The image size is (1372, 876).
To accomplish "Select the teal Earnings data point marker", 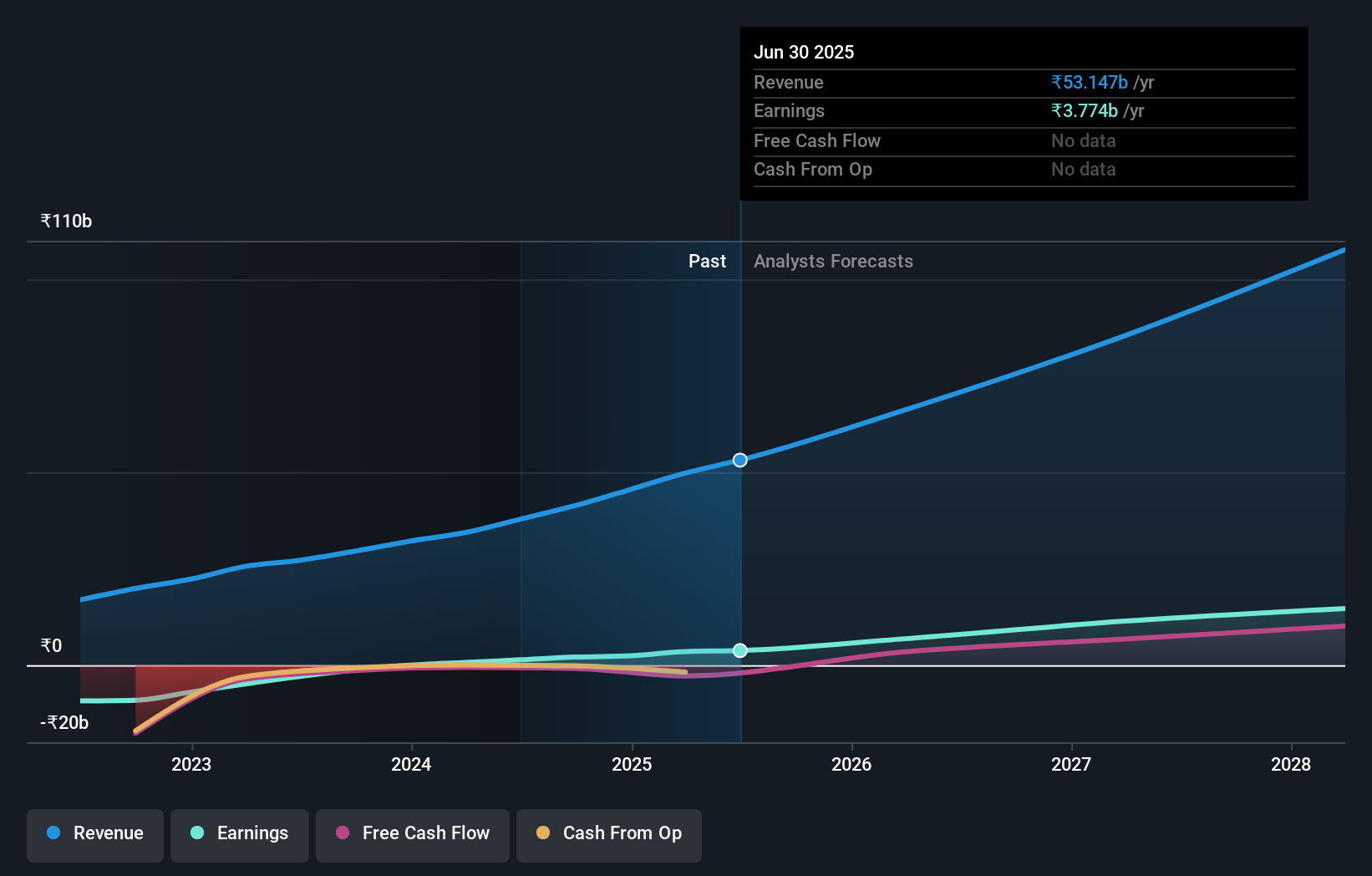I will [739, 650].
